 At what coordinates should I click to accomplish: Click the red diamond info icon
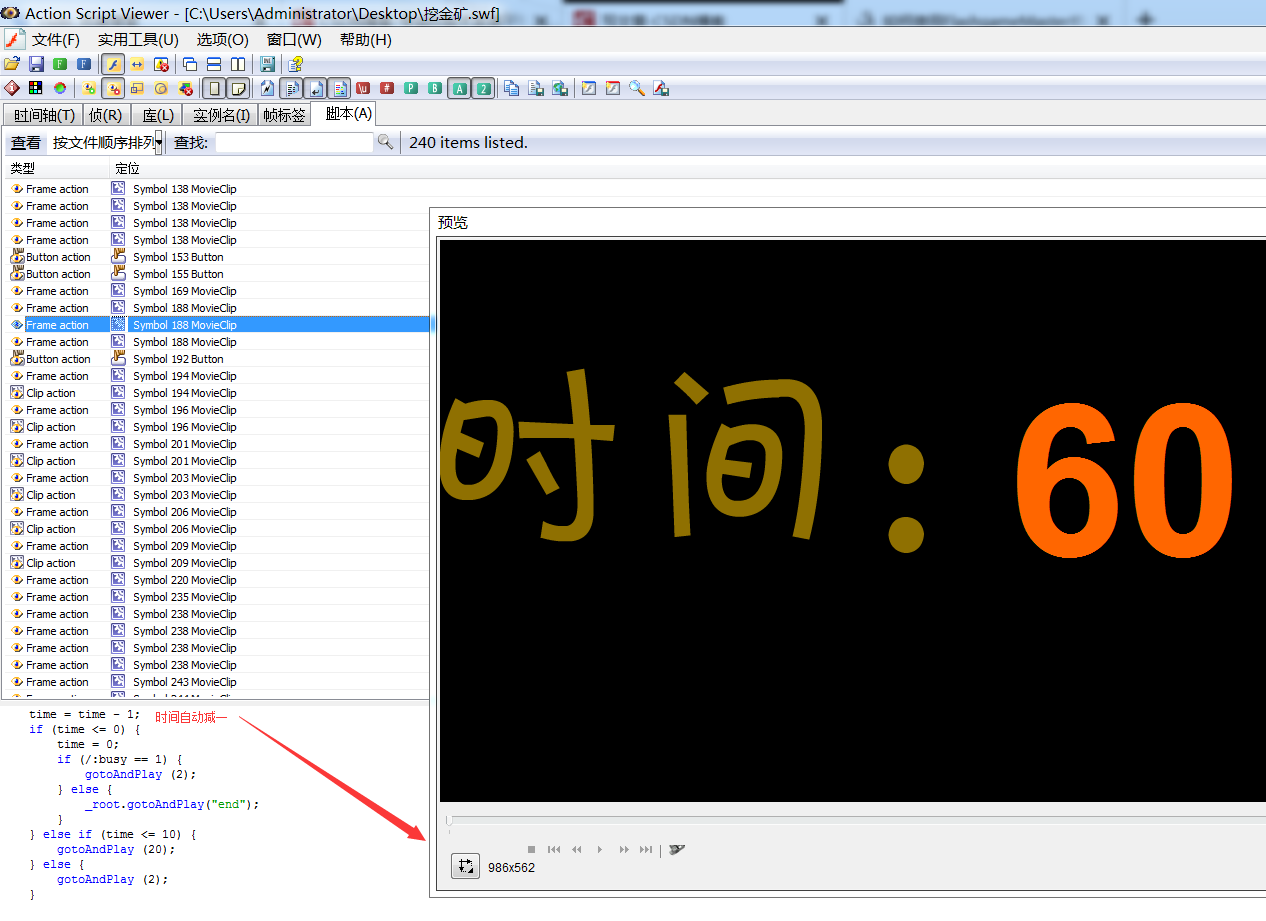click(12, 88)
